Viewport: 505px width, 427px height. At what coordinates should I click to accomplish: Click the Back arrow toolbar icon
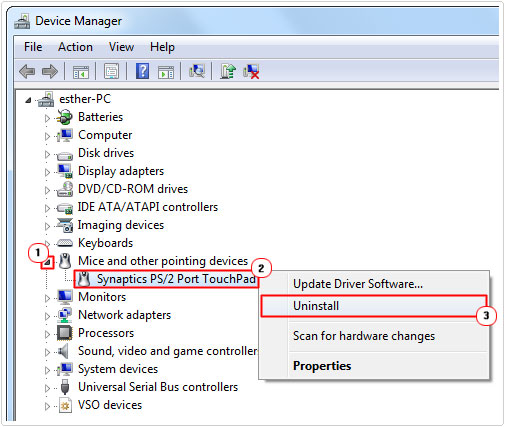pyautogui.click(x=27, y=71)
